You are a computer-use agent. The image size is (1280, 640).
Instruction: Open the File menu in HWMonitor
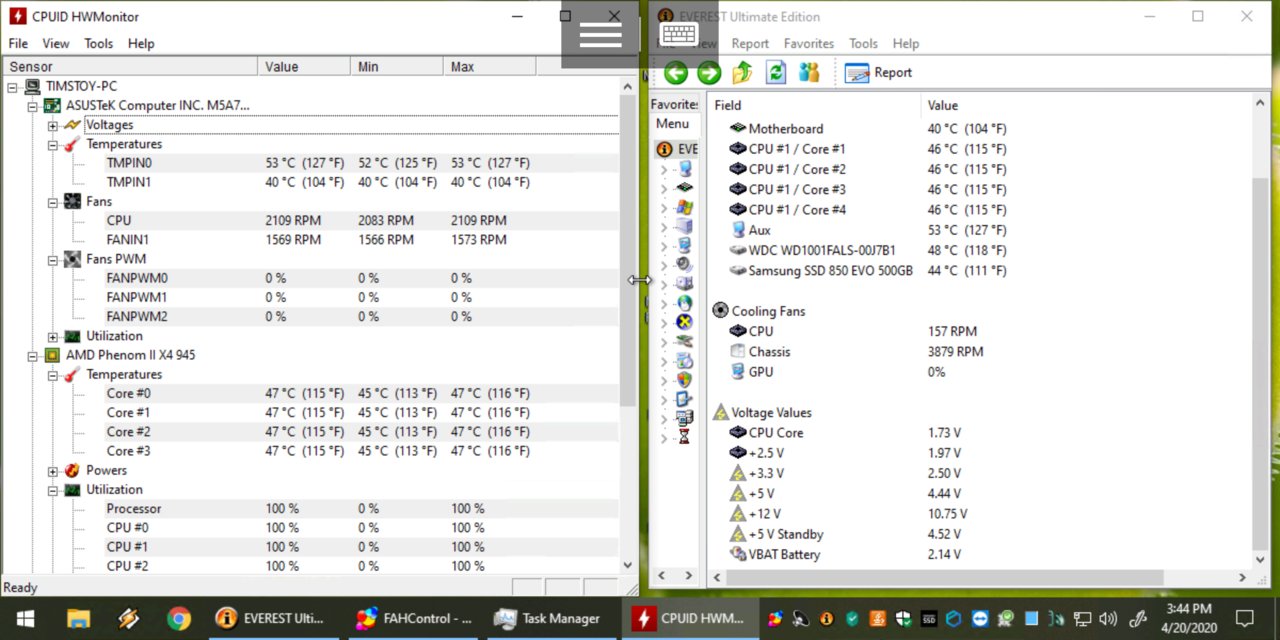coord(18,43)
